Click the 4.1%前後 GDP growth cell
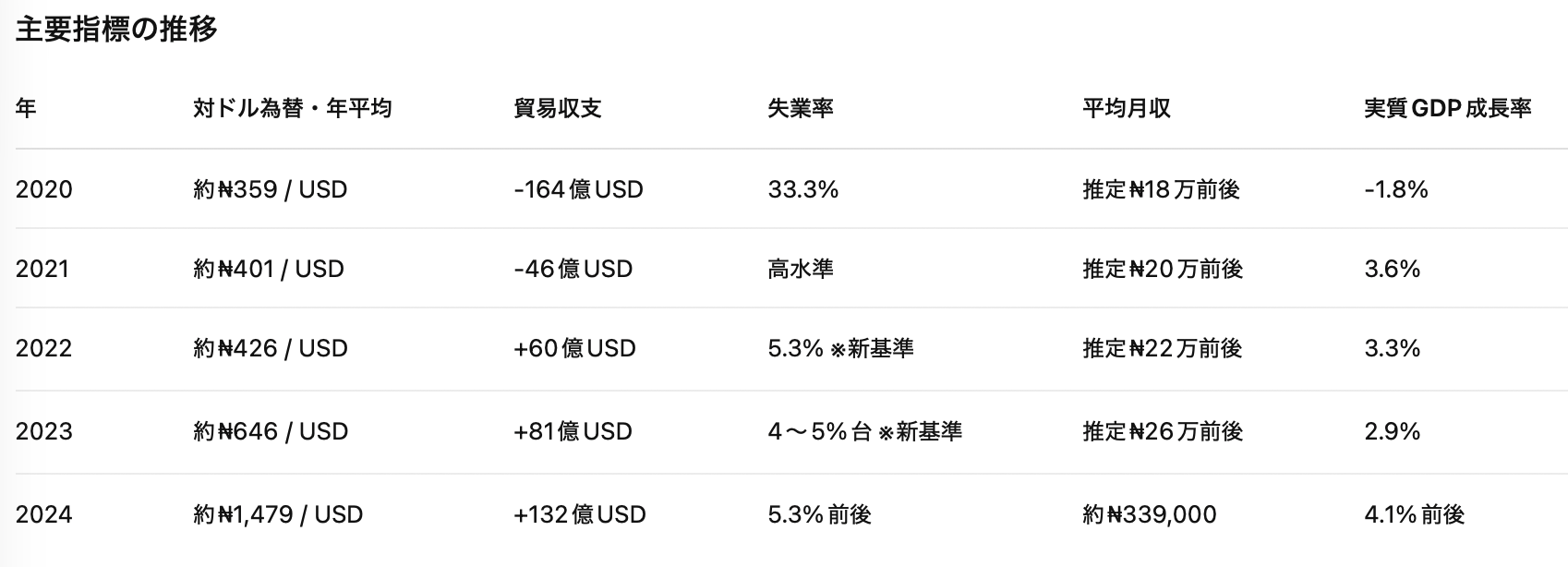The image size is (1568, 567). tap(1414, 514)
